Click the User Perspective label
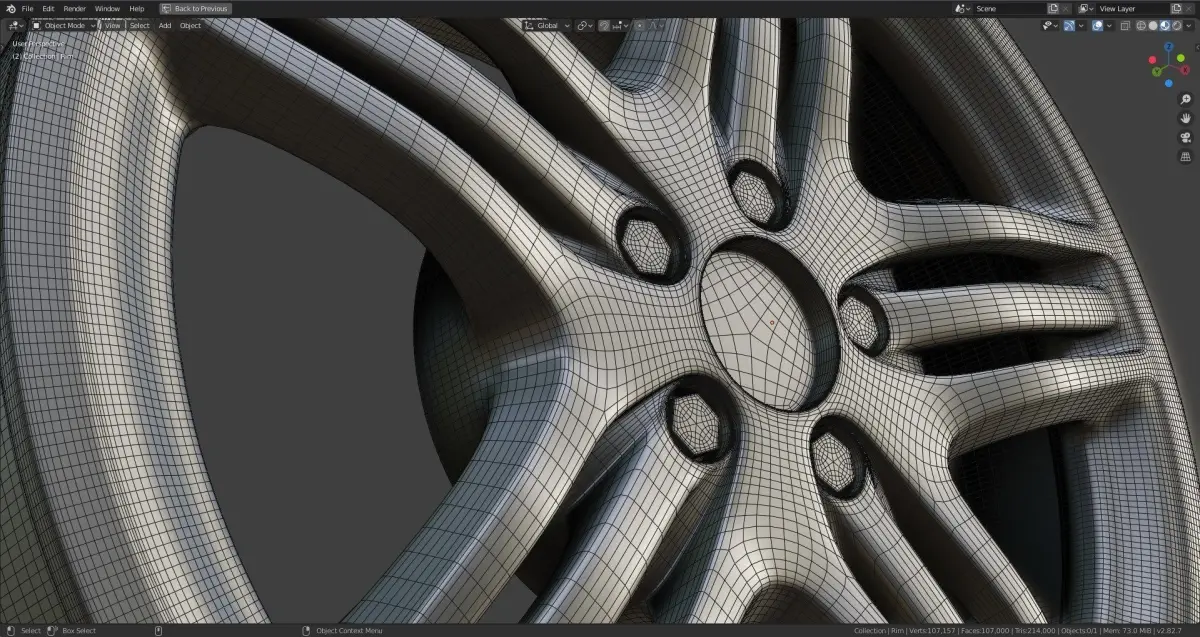This screenshot has height=637, width=1200. point(38,44)
